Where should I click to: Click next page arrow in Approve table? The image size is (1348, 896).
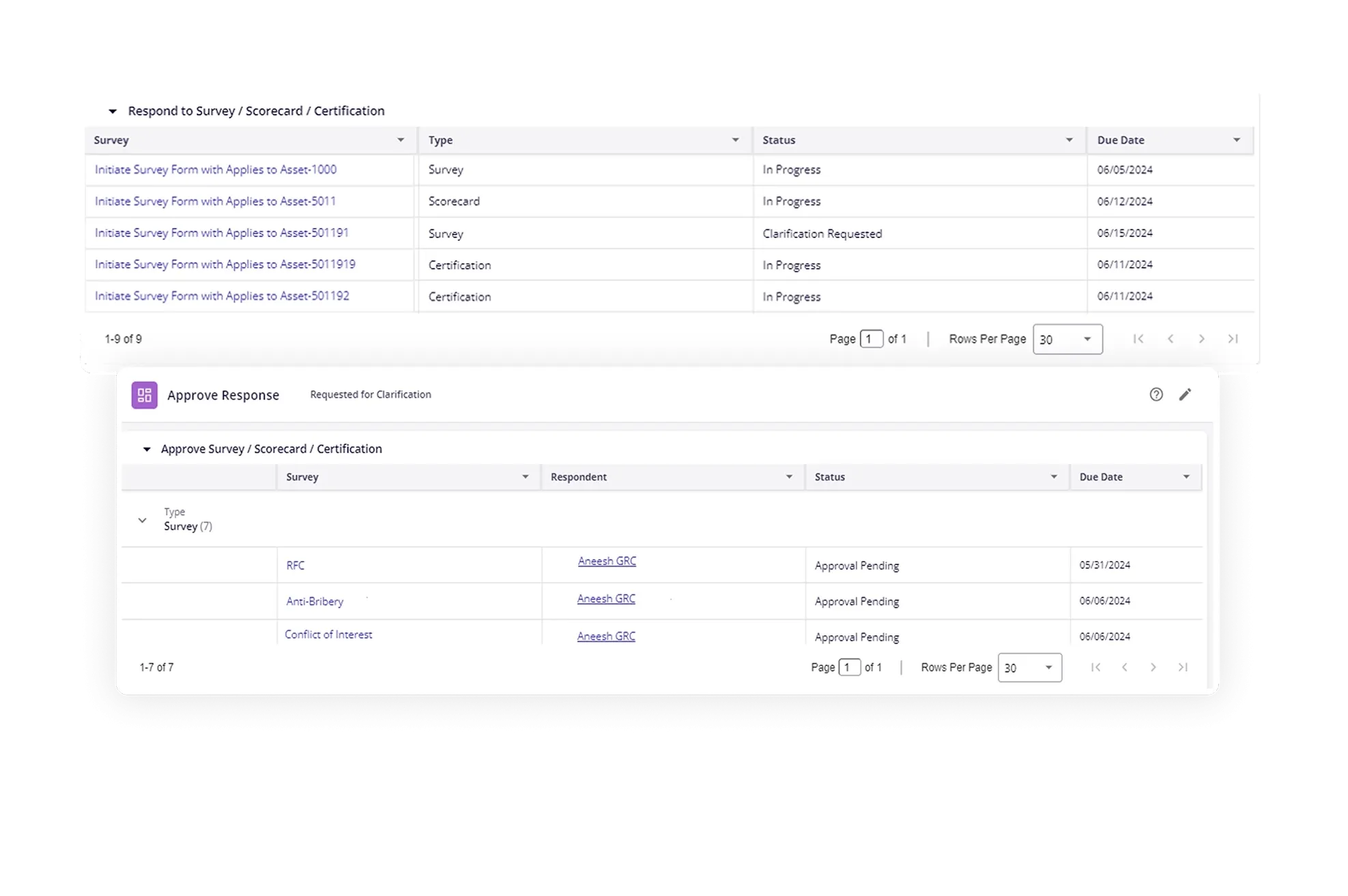pos(1153,667)
